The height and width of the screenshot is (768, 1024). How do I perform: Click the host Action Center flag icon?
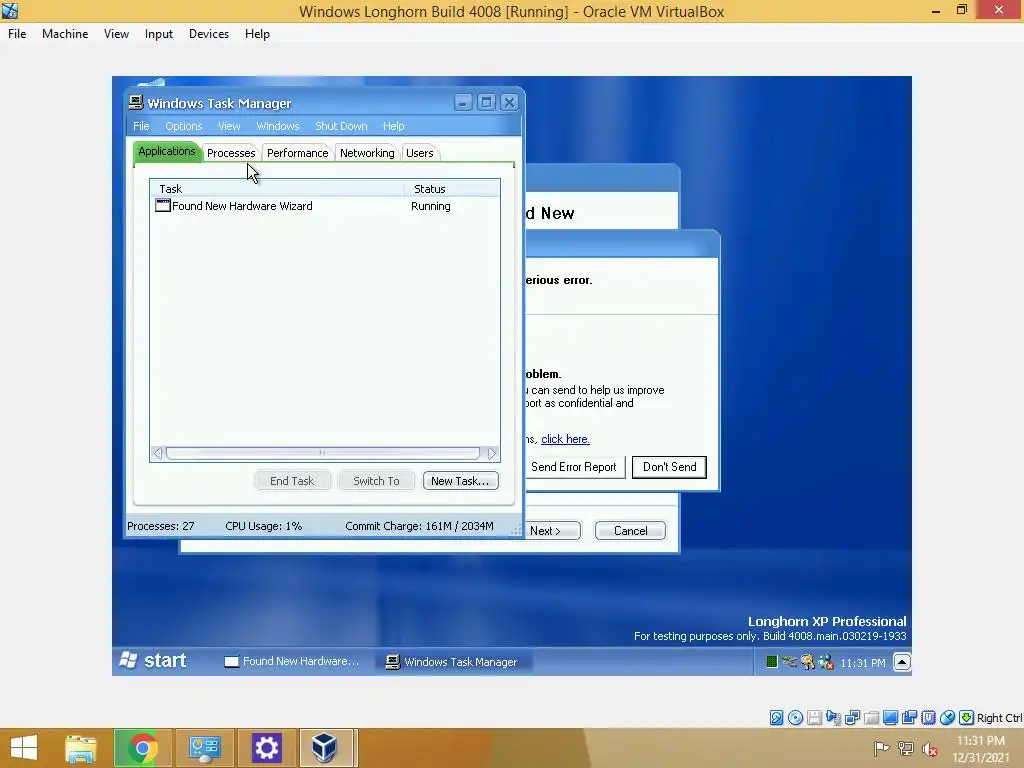coord(881,748)
